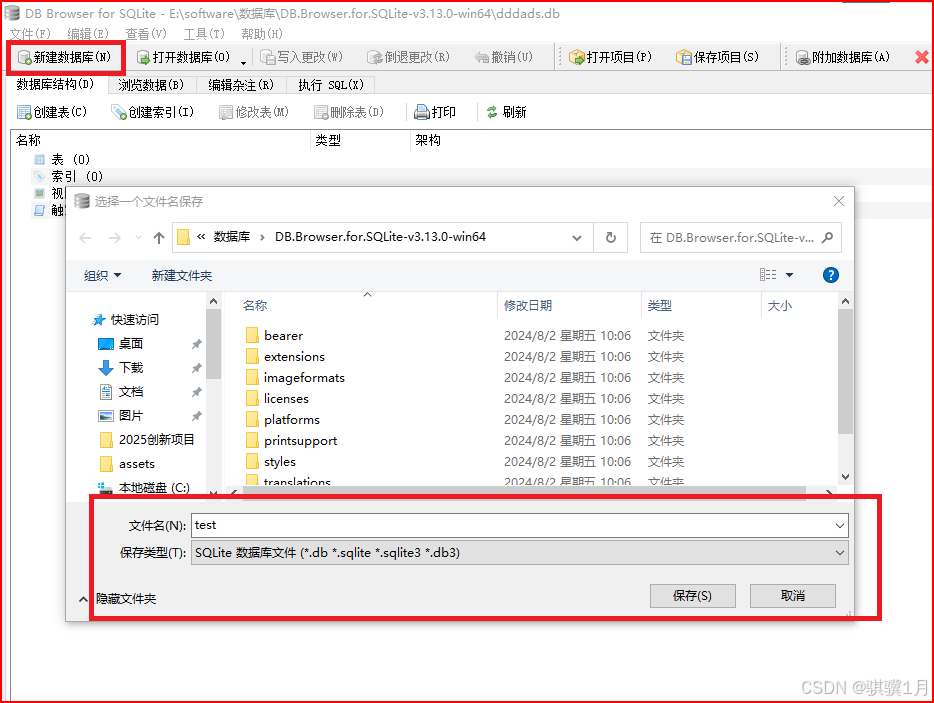This screenshot has height=703, width=934.
Task: Select 2025创新项目 folder in navigation pane
Action: pyautogui.click(x=147, y=440)
